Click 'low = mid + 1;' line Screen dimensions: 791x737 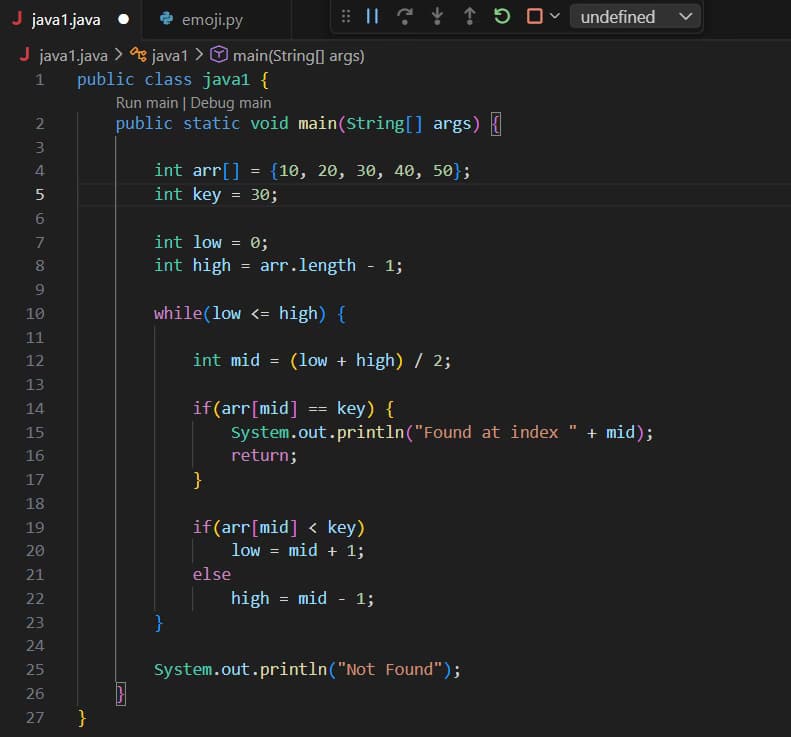tap(298, 551)
